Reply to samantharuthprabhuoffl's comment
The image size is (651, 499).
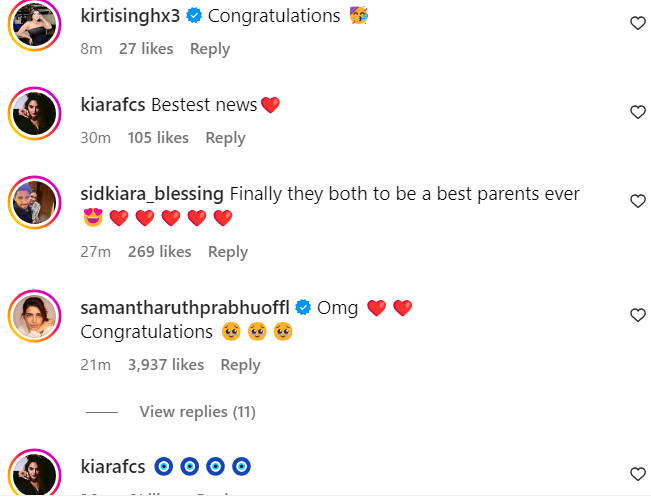(240, 365)
